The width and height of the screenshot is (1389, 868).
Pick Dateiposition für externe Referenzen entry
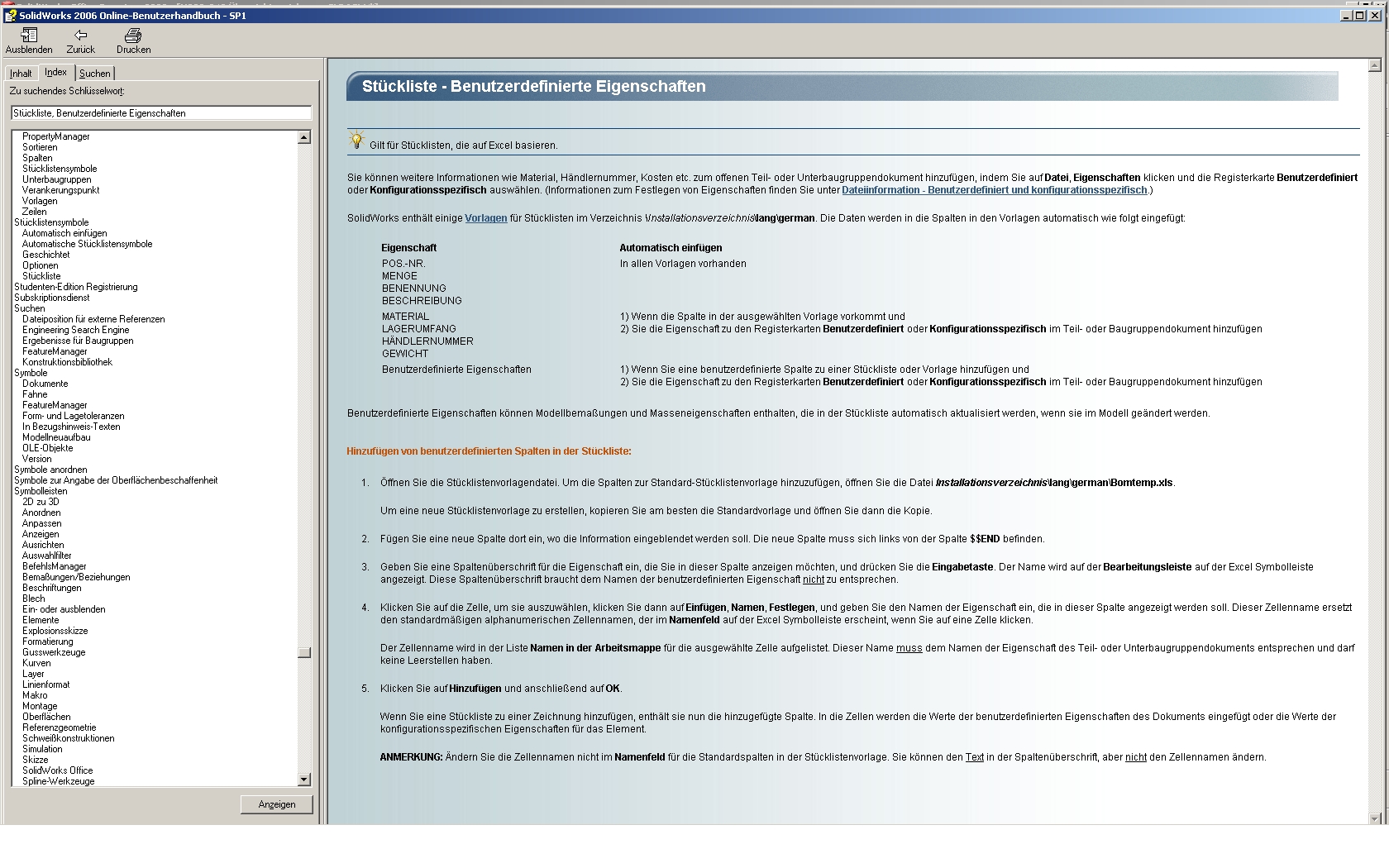(x=93, y=319)
